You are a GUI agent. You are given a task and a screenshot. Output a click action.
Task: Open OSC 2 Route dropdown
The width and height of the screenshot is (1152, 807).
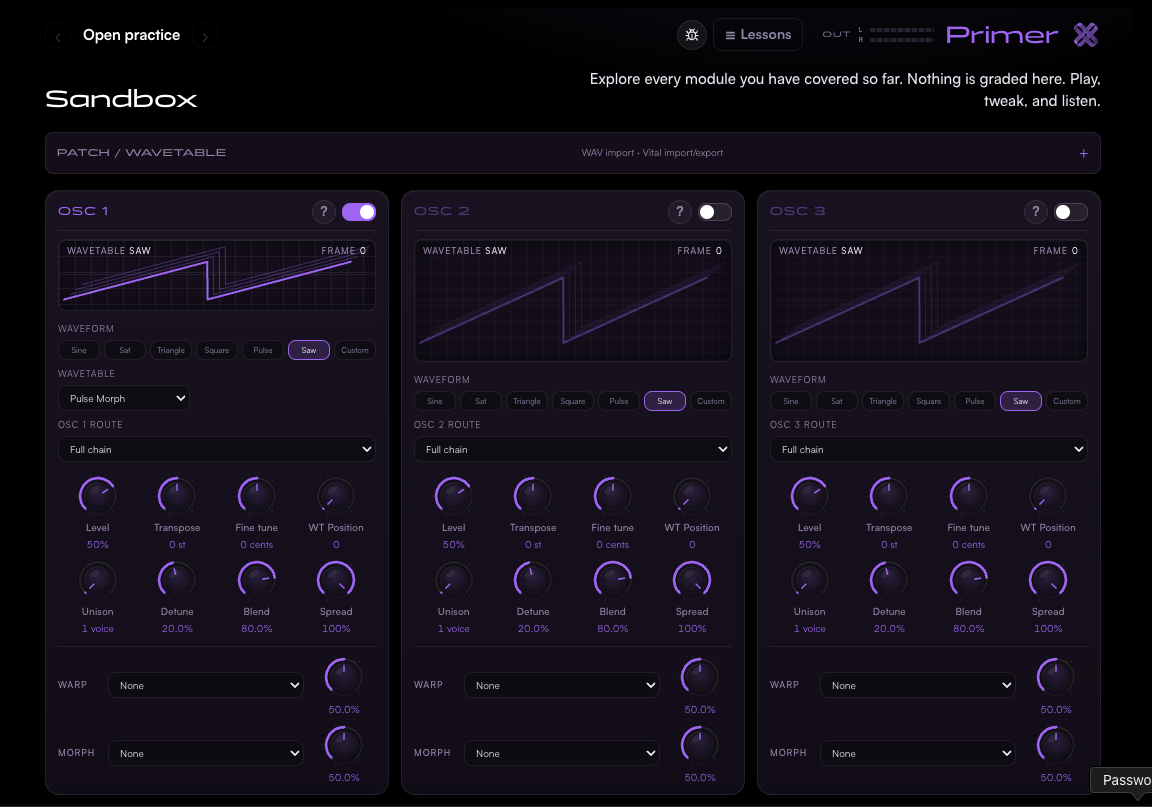click(x=573, y=449)
